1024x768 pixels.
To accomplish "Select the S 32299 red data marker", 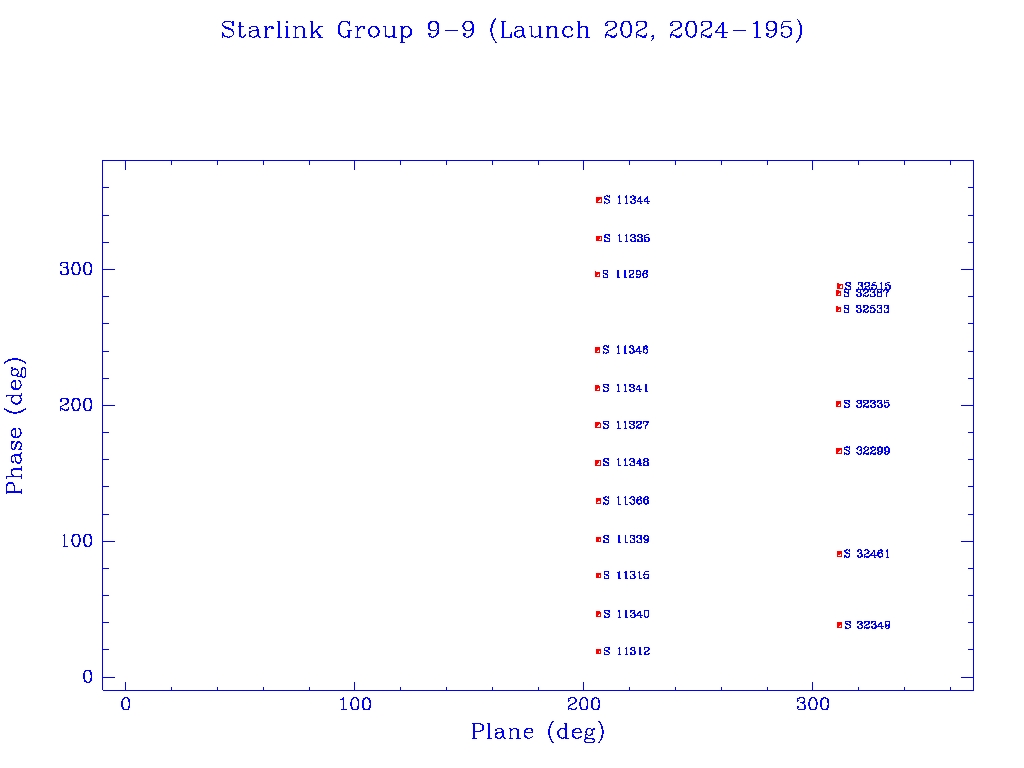I will tap(838, 451).
